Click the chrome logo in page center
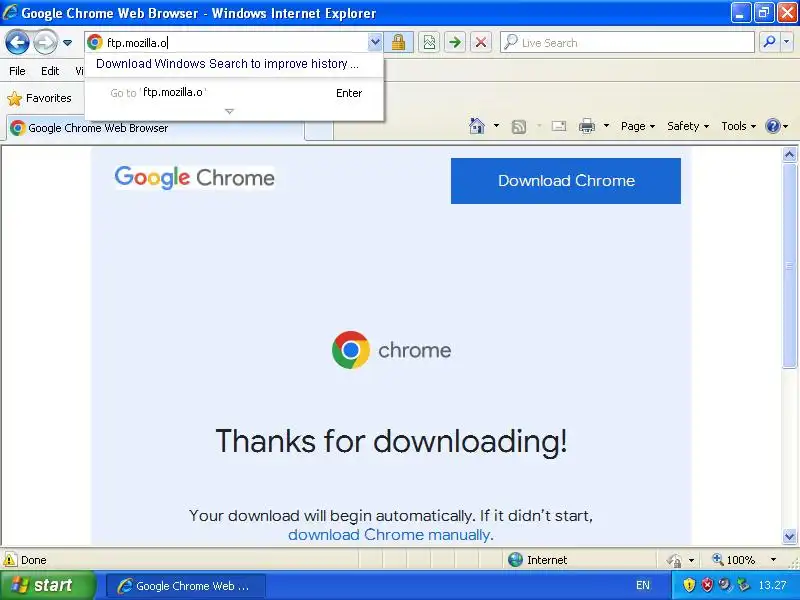Screen dimensions: 800x600 [x=391, y=351]
